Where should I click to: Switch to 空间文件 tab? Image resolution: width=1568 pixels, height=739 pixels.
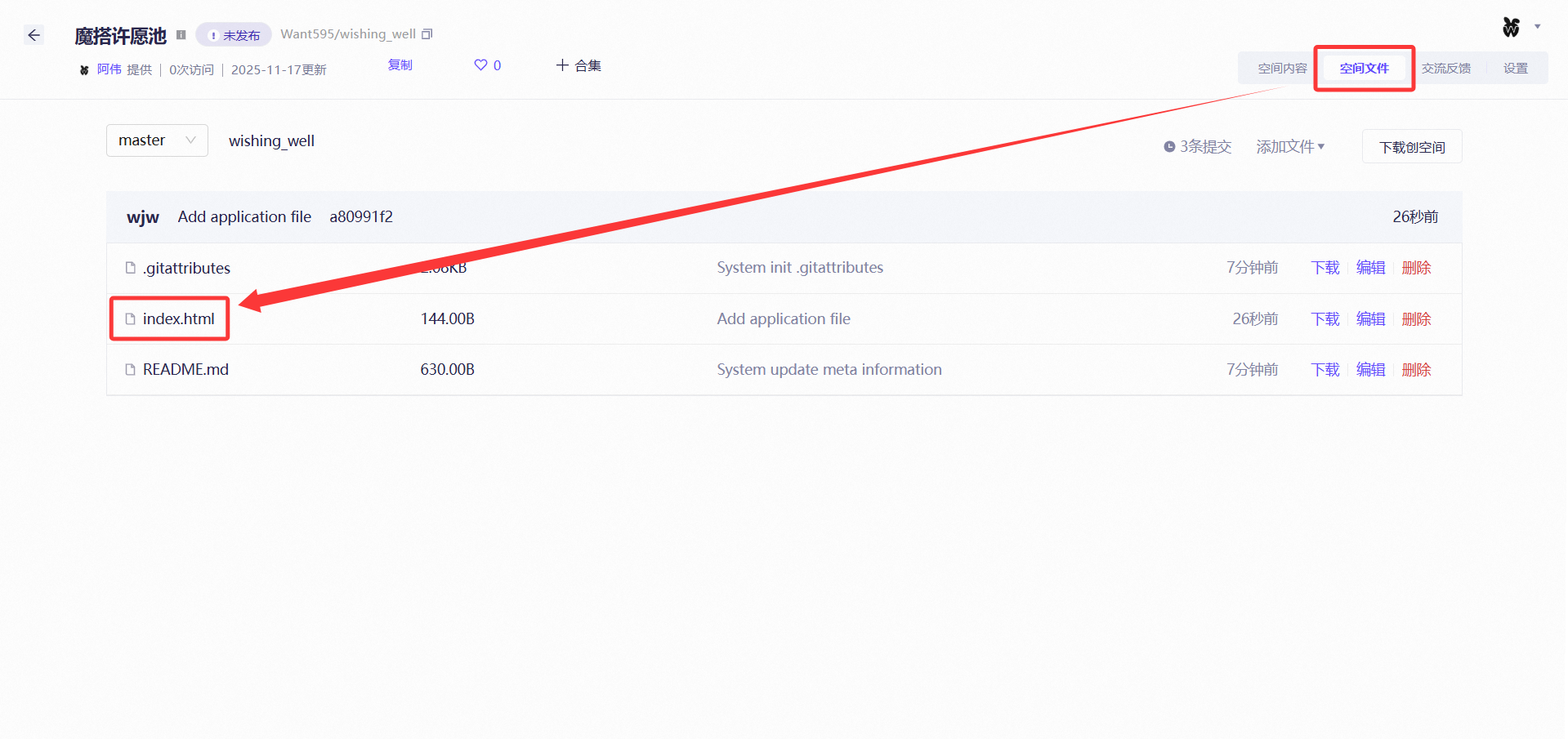coord(1364,69)
